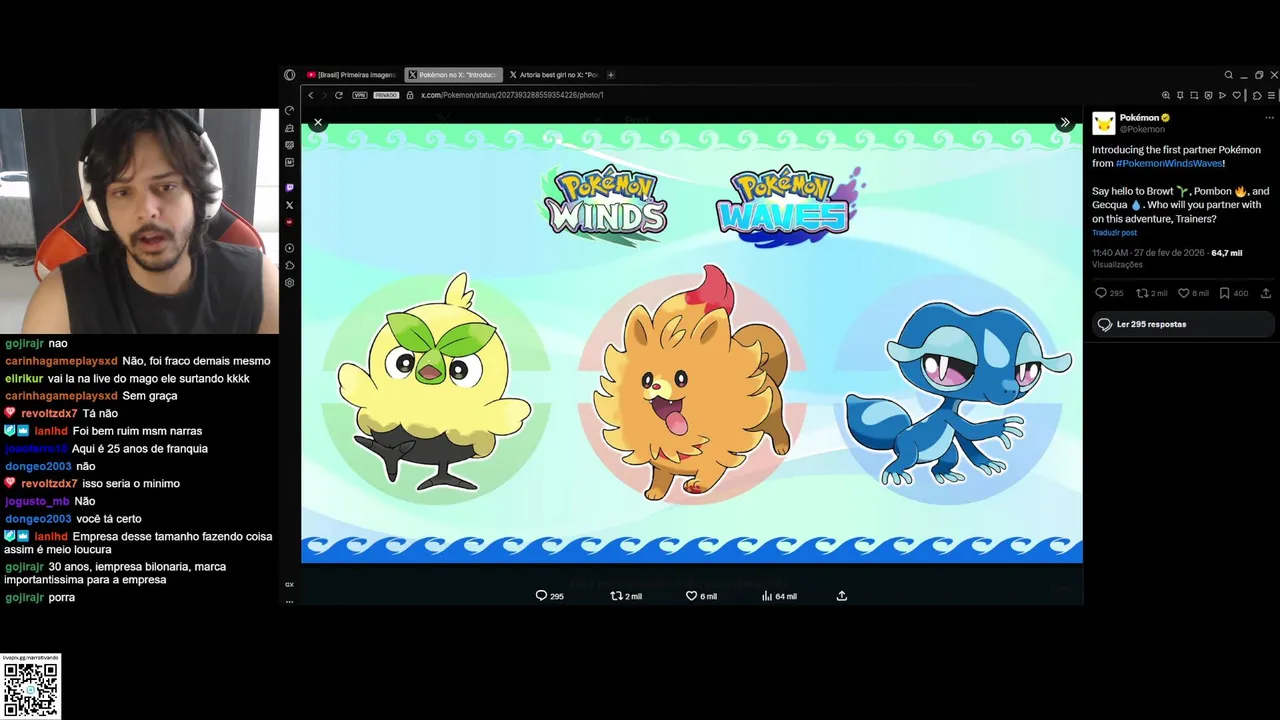The height and width of the screenshot is (720, 1280).
Task: Open the sidebar three-dots more button
Action: click(289, 602)
